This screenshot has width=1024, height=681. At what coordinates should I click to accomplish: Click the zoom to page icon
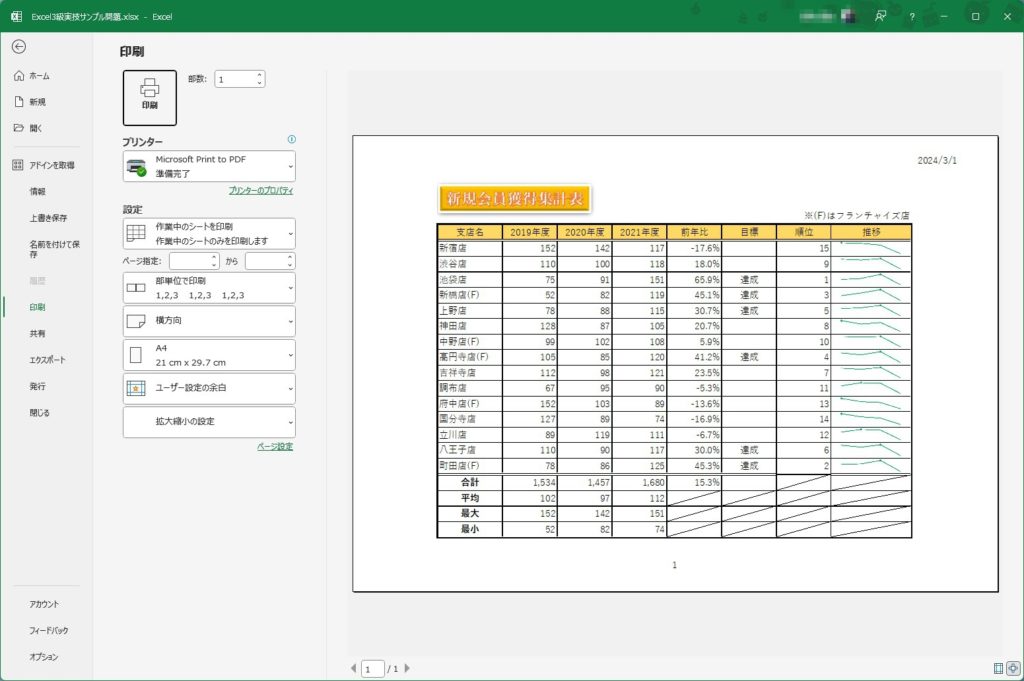pyautogui.click(x=1013, y=668)
